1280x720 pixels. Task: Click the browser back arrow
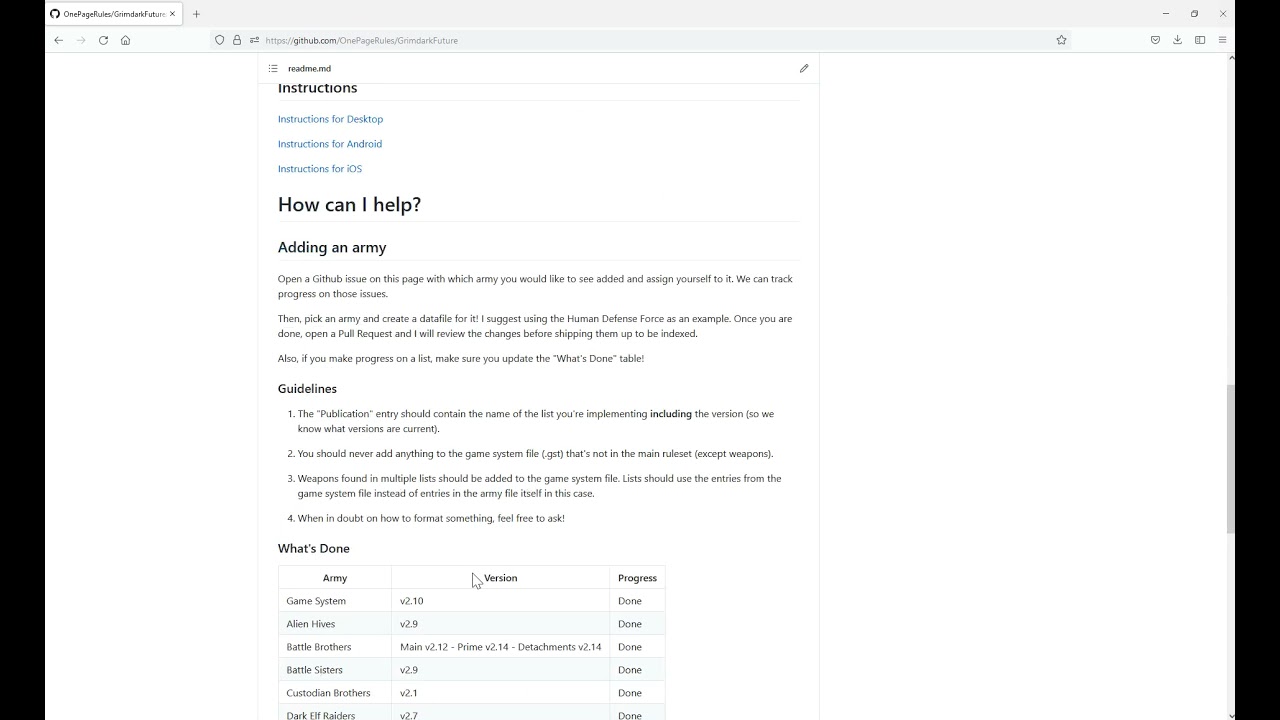[x=58, y=40]
